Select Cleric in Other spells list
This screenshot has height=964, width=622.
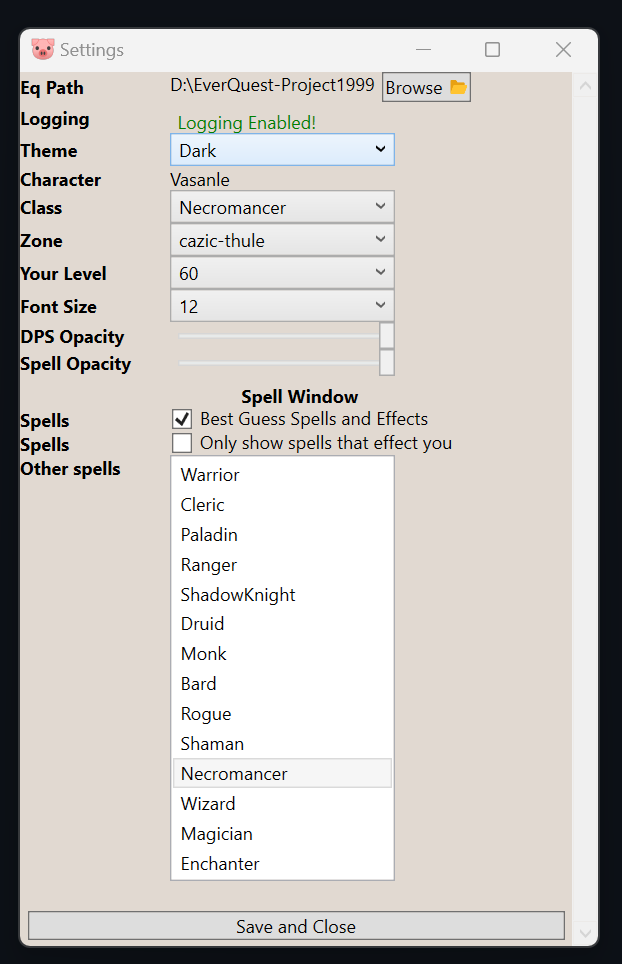282,505
